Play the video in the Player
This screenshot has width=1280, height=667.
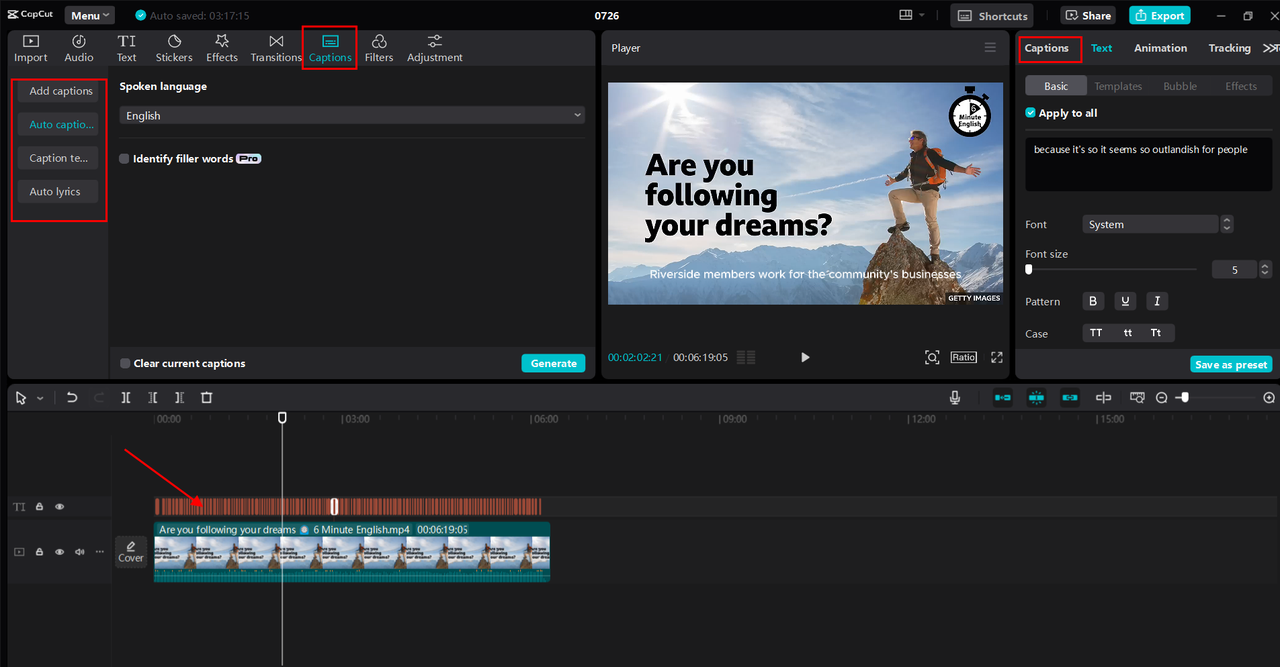click(x=805, y=357)
